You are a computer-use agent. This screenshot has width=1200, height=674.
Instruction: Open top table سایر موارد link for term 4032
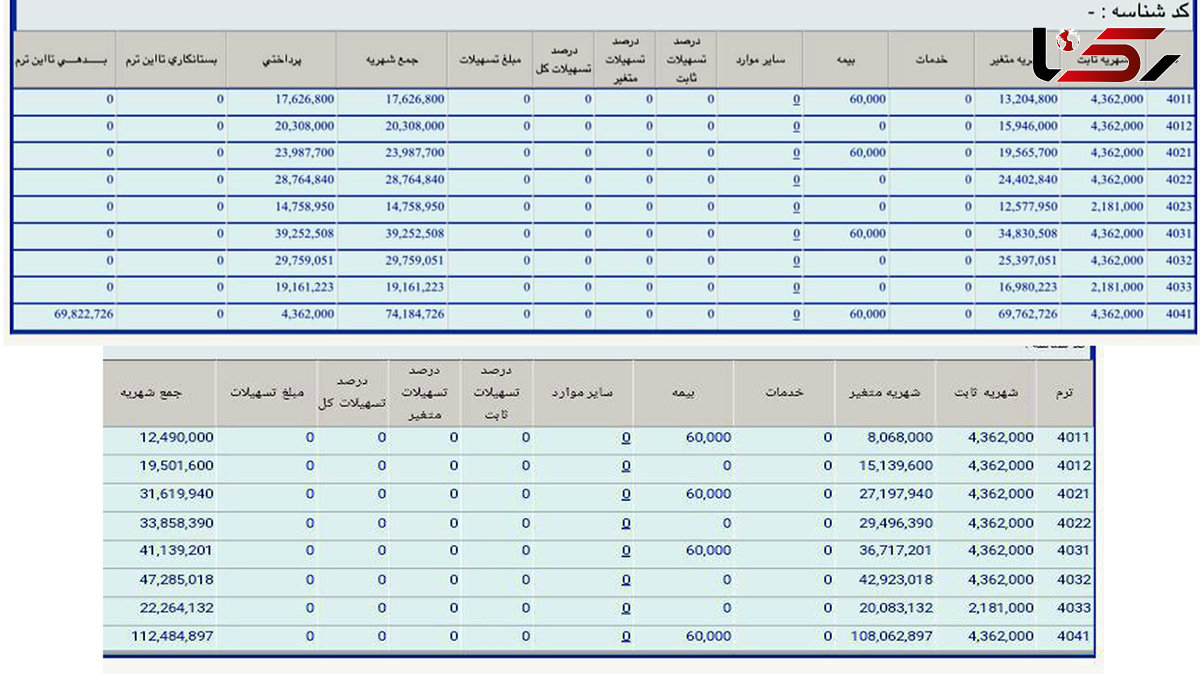796,261
